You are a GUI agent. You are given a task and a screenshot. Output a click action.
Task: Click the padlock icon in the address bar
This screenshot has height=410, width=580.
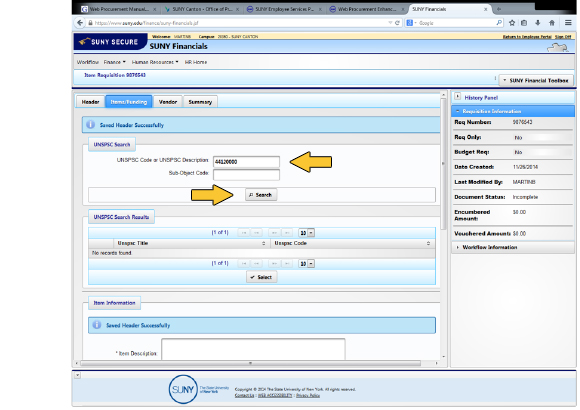90,23
